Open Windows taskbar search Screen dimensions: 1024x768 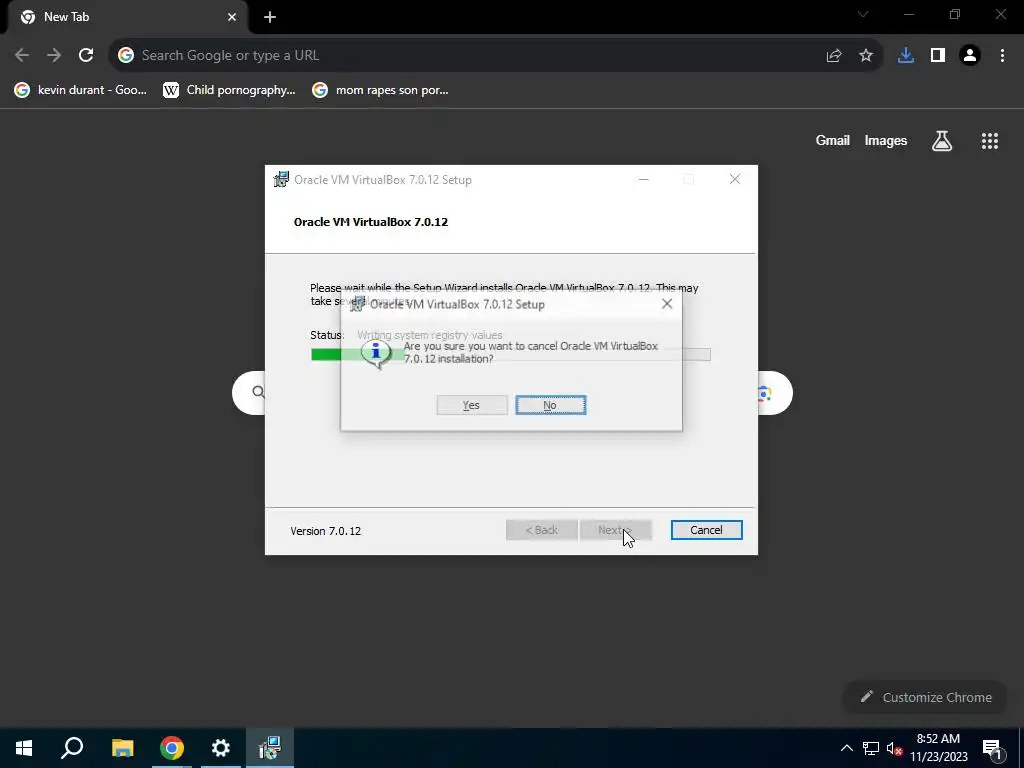[72, 748]
